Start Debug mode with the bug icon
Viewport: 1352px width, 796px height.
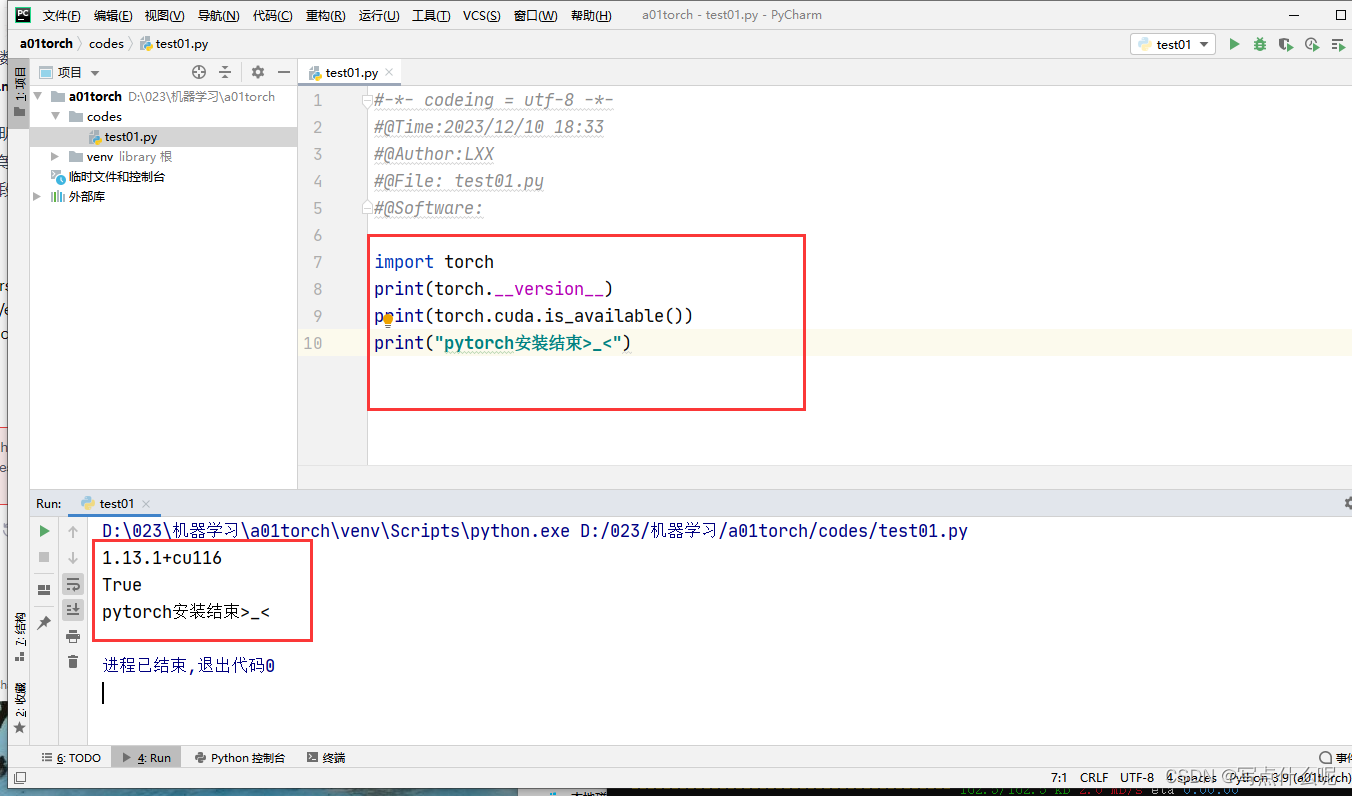[1260, 44]
